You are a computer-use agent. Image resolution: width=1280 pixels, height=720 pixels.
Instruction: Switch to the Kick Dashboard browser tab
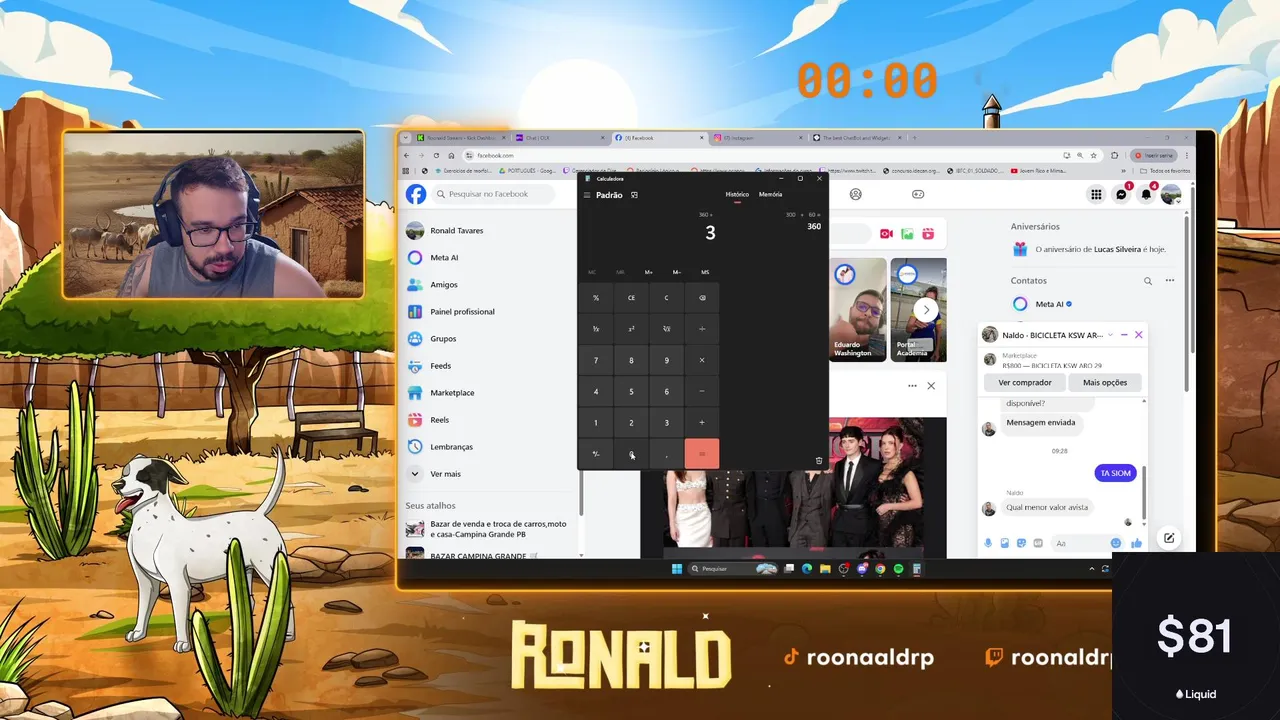(462, 138)
